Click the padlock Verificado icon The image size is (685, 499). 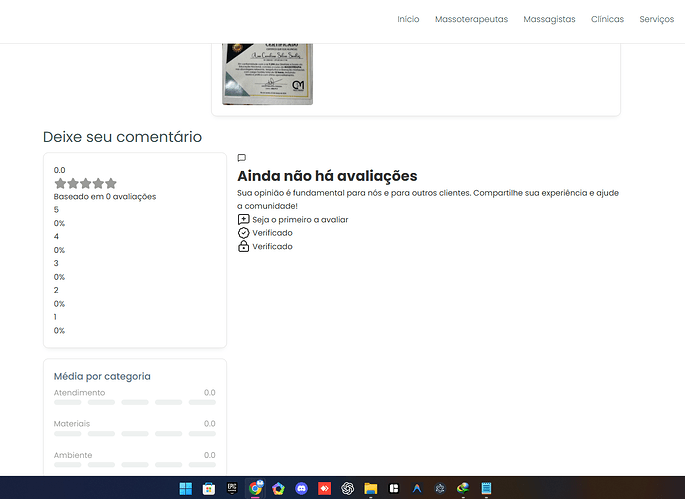(243, 246)
